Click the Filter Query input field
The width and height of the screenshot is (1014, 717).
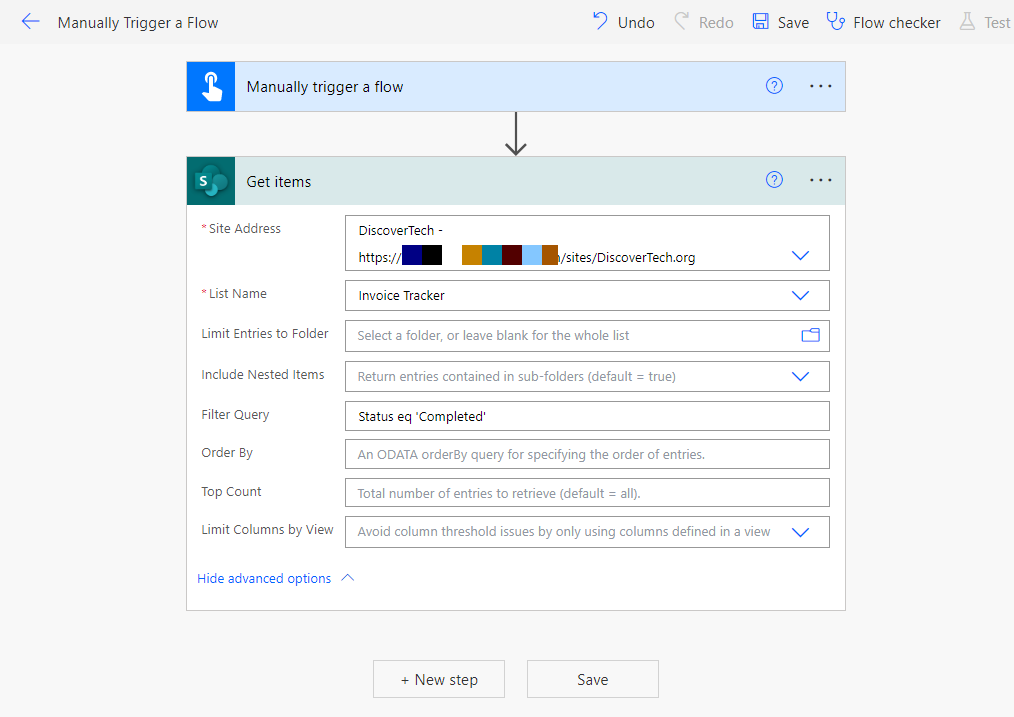click(587, 416)
